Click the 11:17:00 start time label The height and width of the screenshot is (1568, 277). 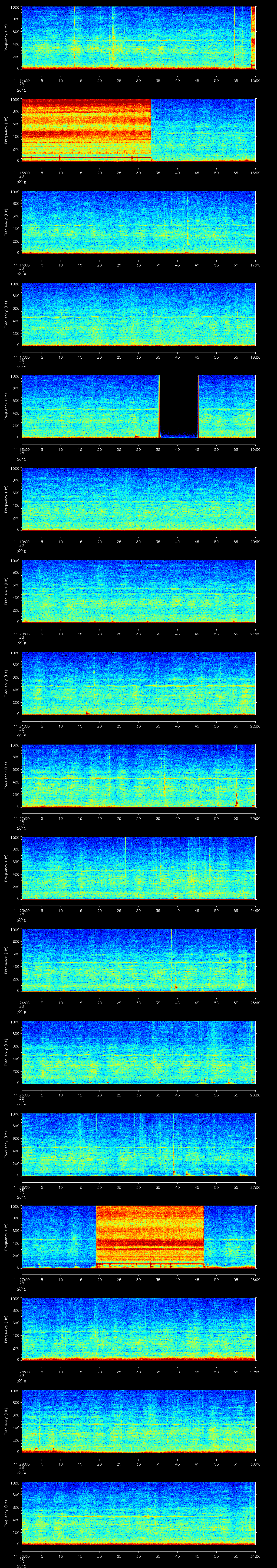(x=21, y=357)
